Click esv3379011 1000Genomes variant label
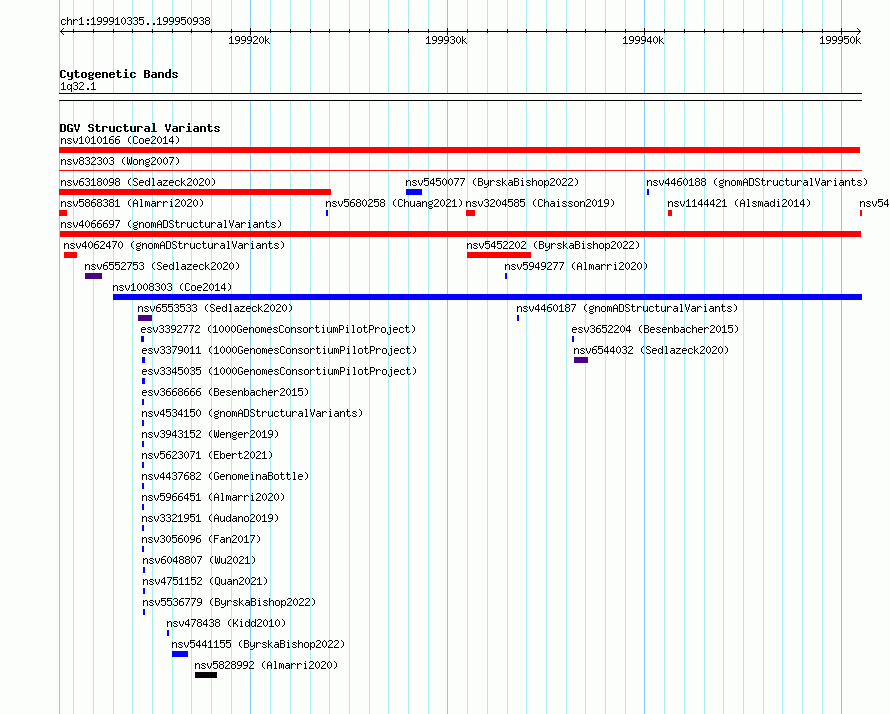The image size is (890, 714). point(279,350)
